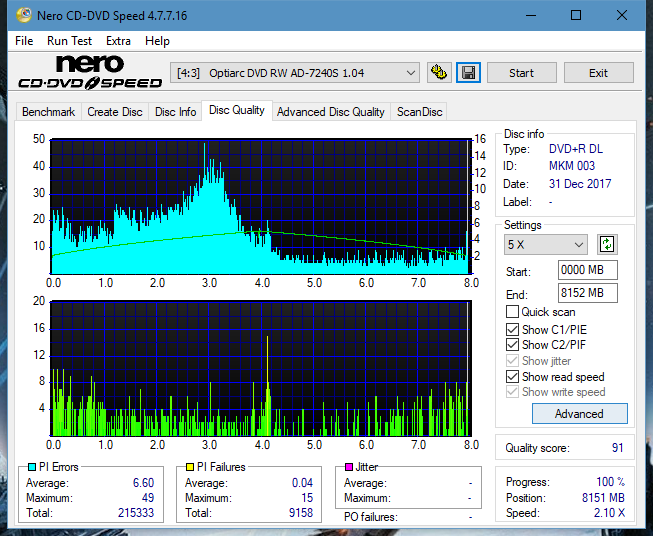Click the magenta Jitter legend swatch

pyautogui.click(x=349, y=467)
